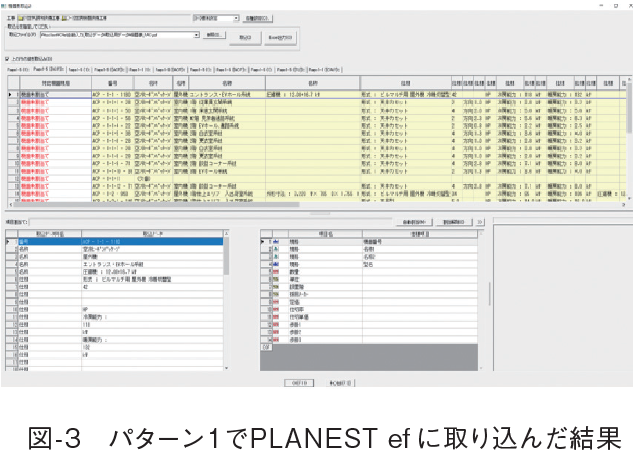633x456 pixels.
Task: Select row 2 header in the top grid
Action: (14, 102)
